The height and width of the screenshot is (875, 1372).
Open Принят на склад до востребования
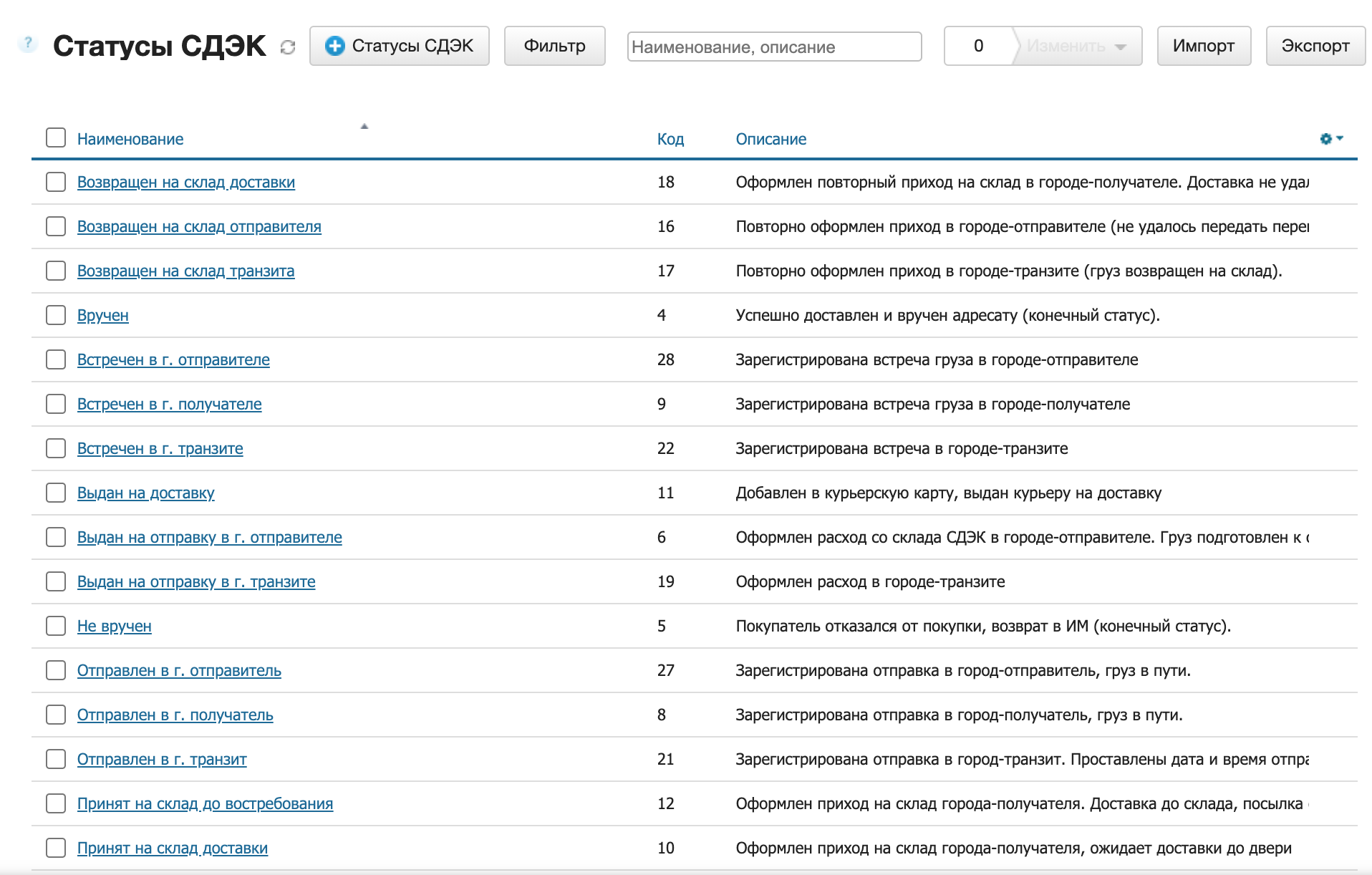205,804
